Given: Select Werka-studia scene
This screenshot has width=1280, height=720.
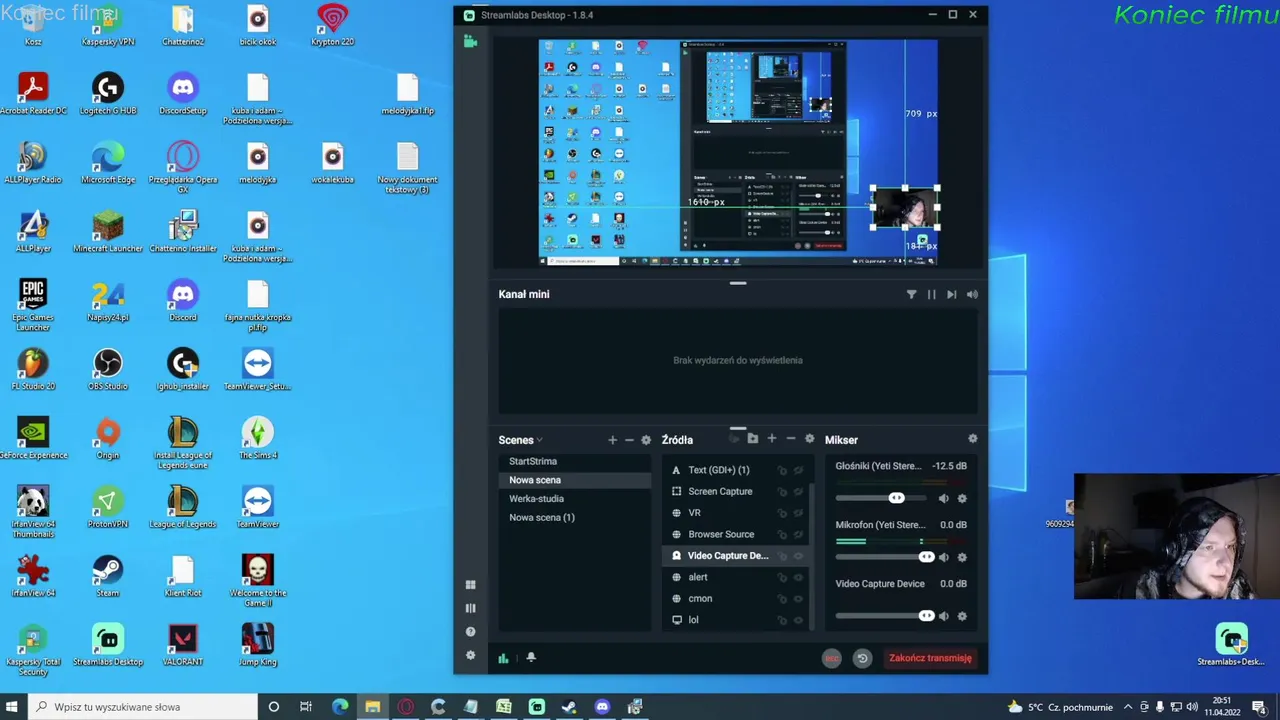Looking at the screenshot, I should point(575,499).
